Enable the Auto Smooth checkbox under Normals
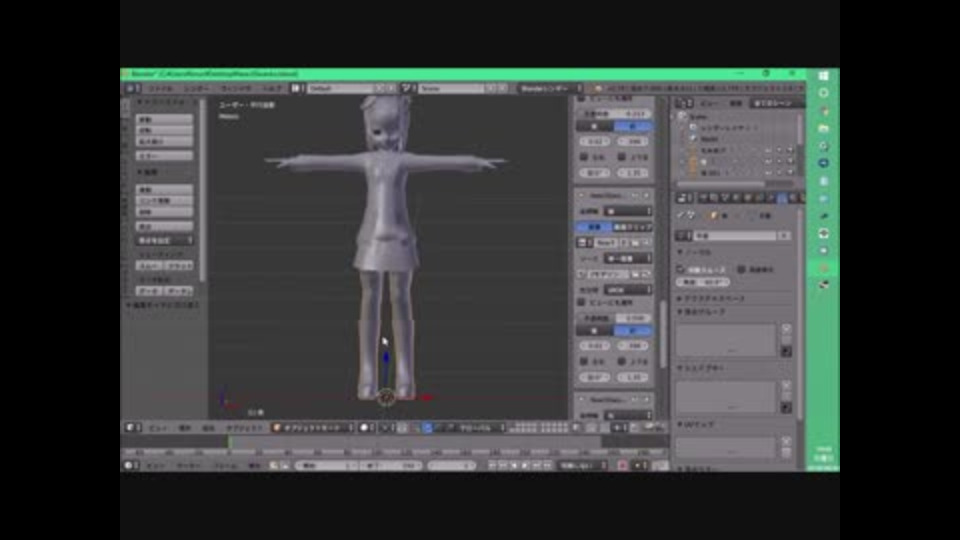Image resolution: width=960 pixels, height=540 pixels. coord(681,269)
